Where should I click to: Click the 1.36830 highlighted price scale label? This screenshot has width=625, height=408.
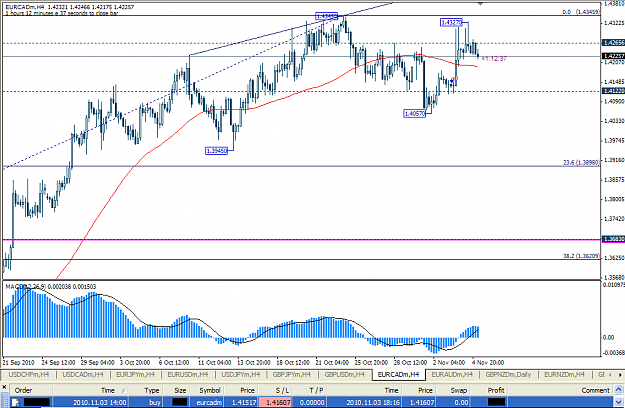click(x=613, y=239)
